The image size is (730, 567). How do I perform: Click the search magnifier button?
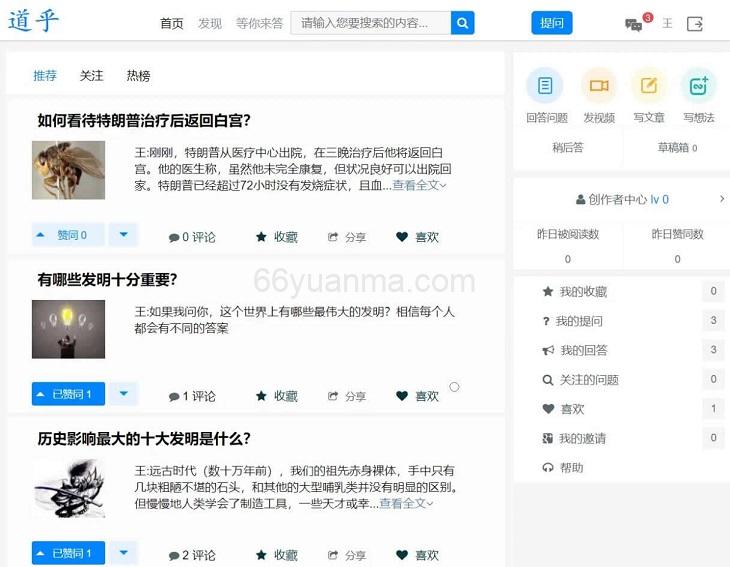coord(462,23)
